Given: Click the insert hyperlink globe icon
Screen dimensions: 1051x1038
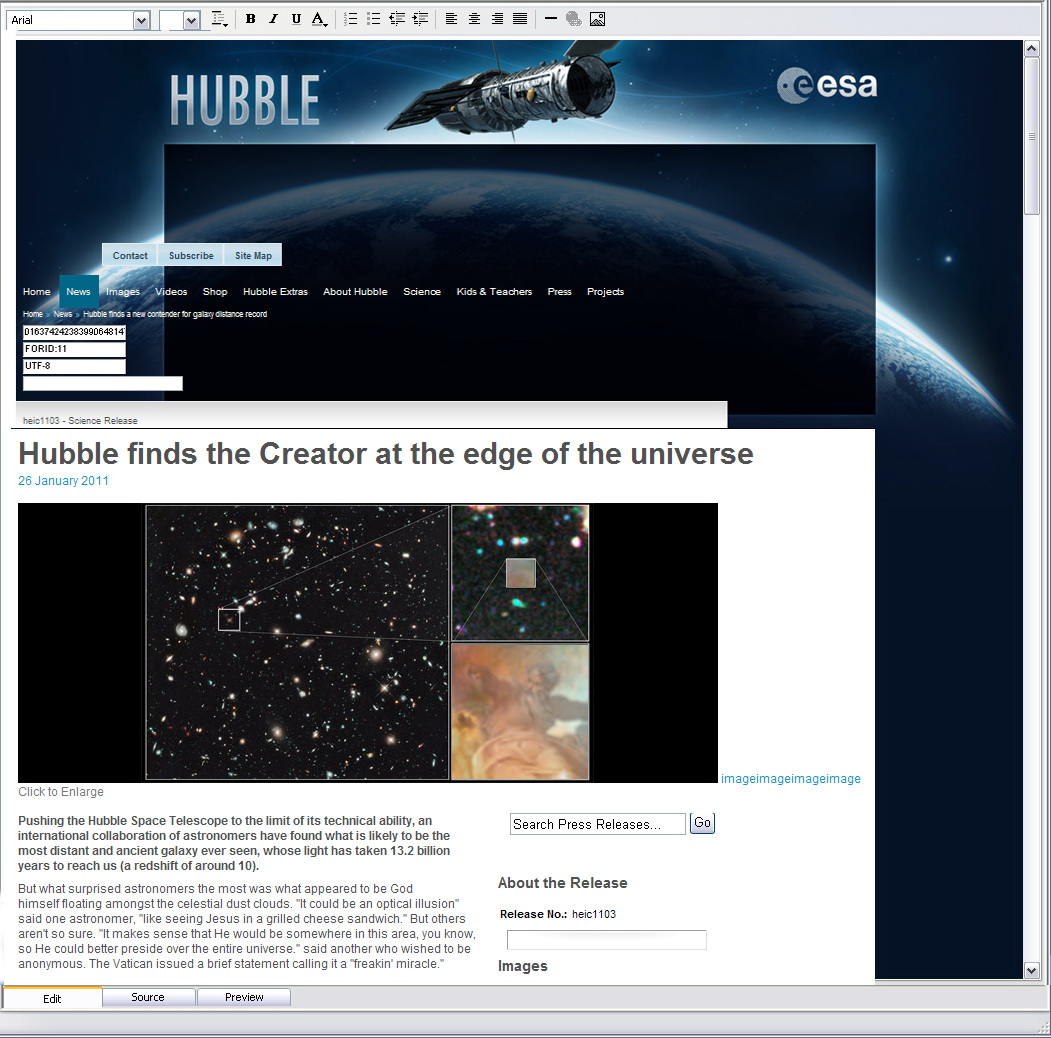Looking at the screenshot, I should pos(574,19).
